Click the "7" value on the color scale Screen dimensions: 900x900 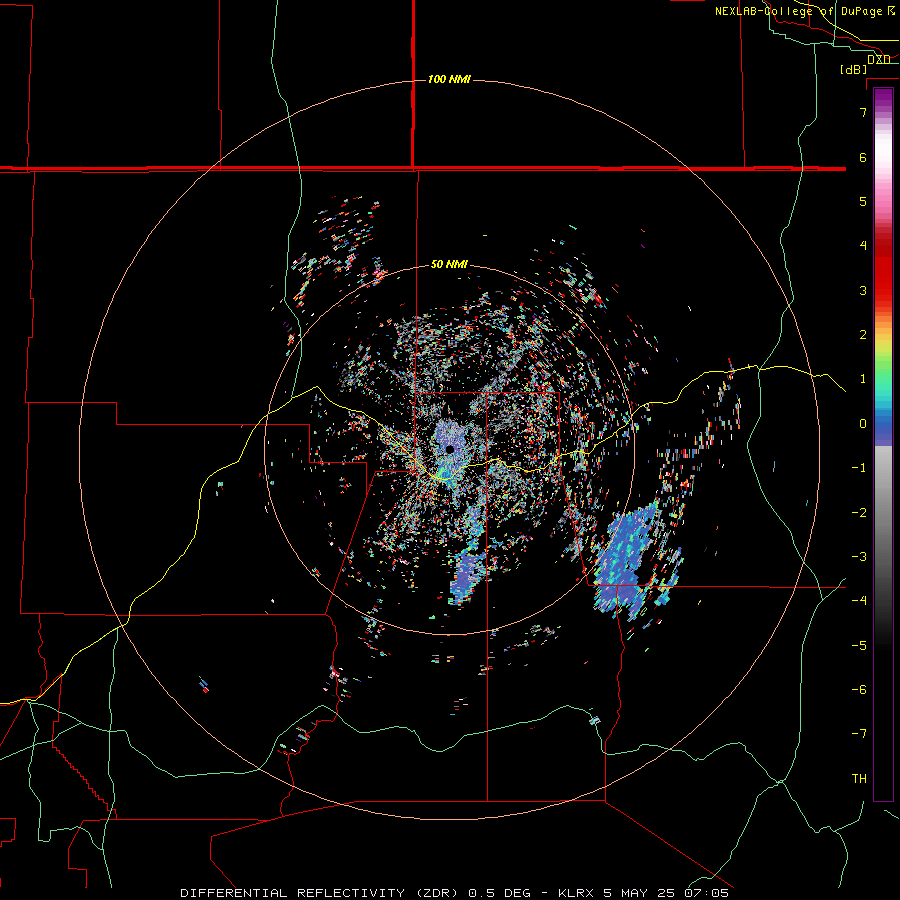click(x=863, y=112)
